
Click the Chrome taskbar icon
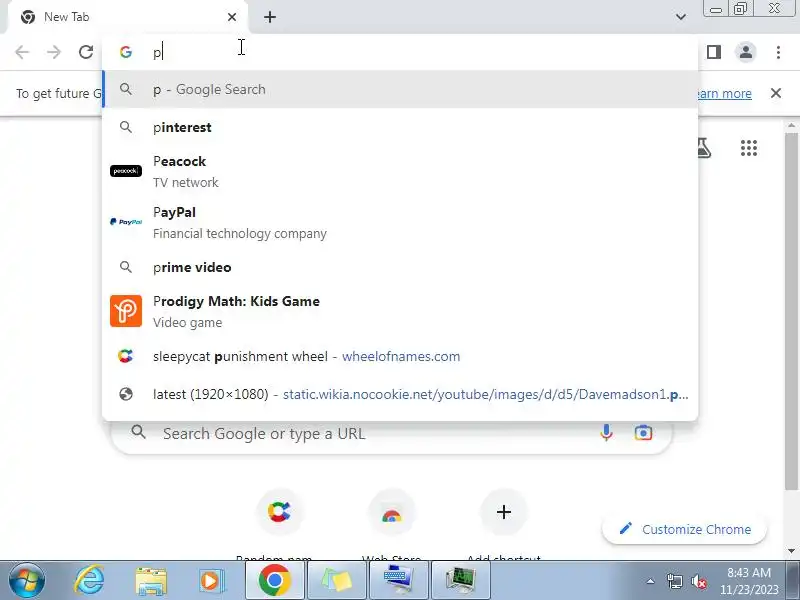tap(274, 581)
